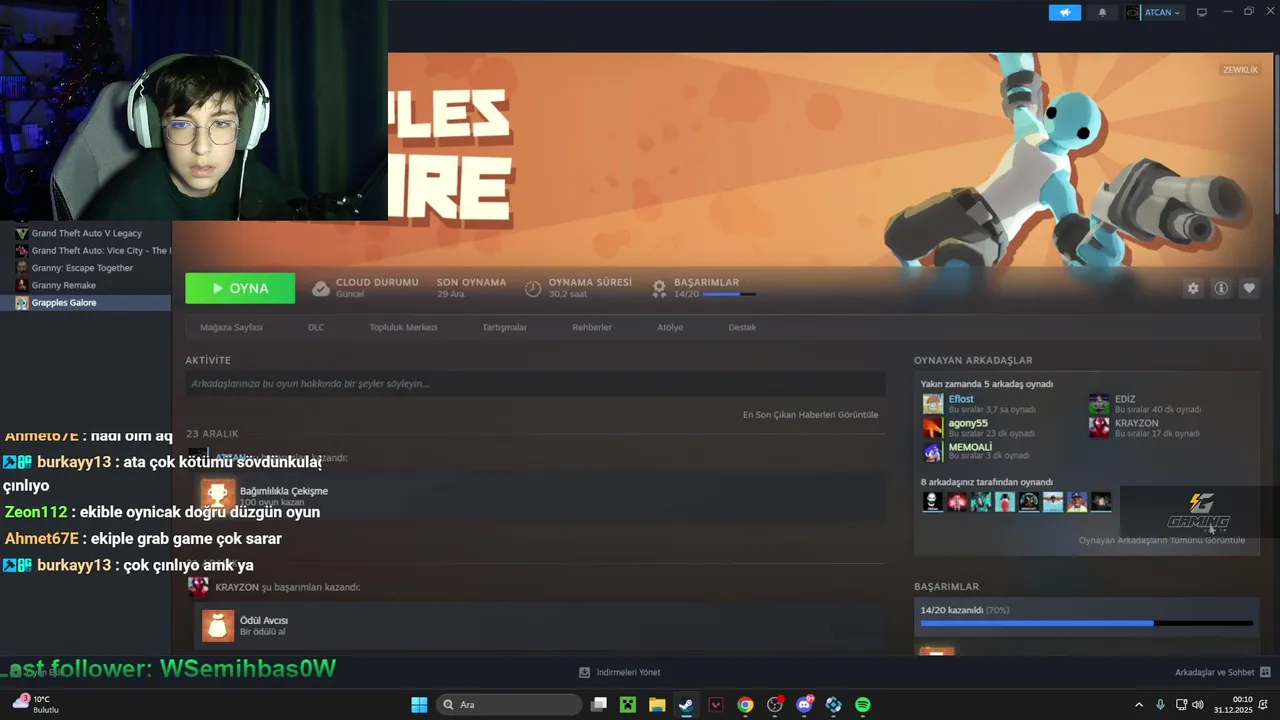Viewport: 1280px width, 720px height.
Task: Open the volume speaker tray icon
Action: (1198, 704)
